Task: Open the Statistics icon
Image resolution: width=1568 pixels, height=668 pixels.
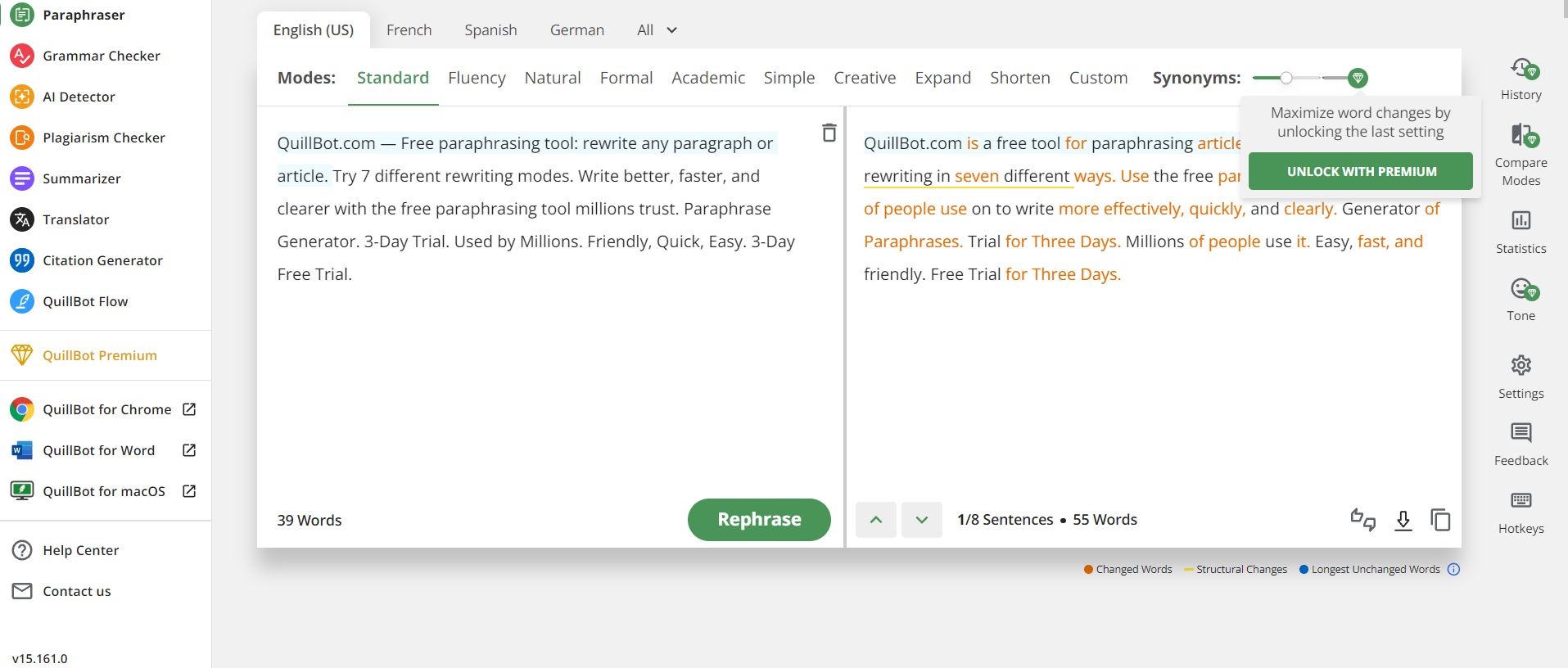Action: click(1521, 220)
